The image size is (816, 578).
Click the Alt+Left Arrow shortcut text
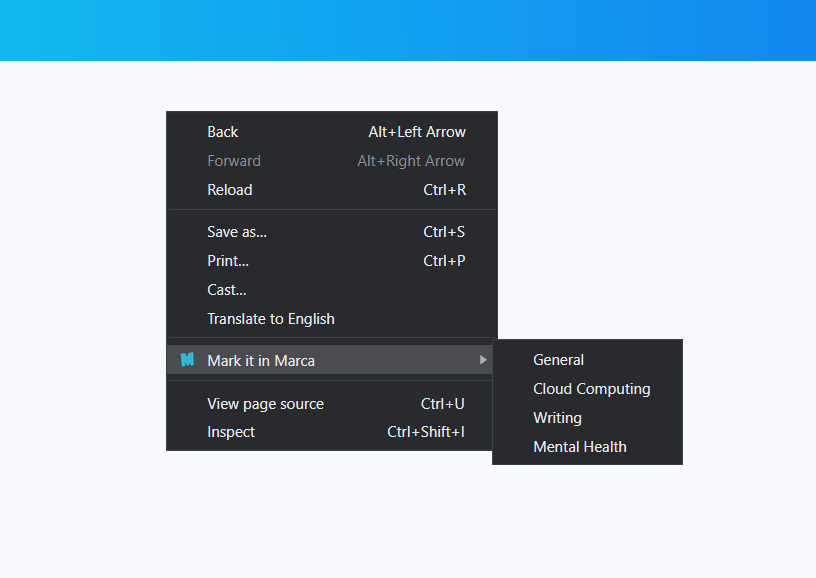(x=417, y=132)
